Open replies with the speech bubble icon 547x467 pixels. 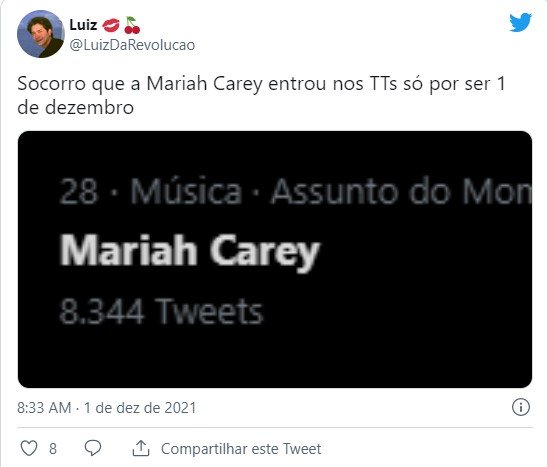point(93,448)
